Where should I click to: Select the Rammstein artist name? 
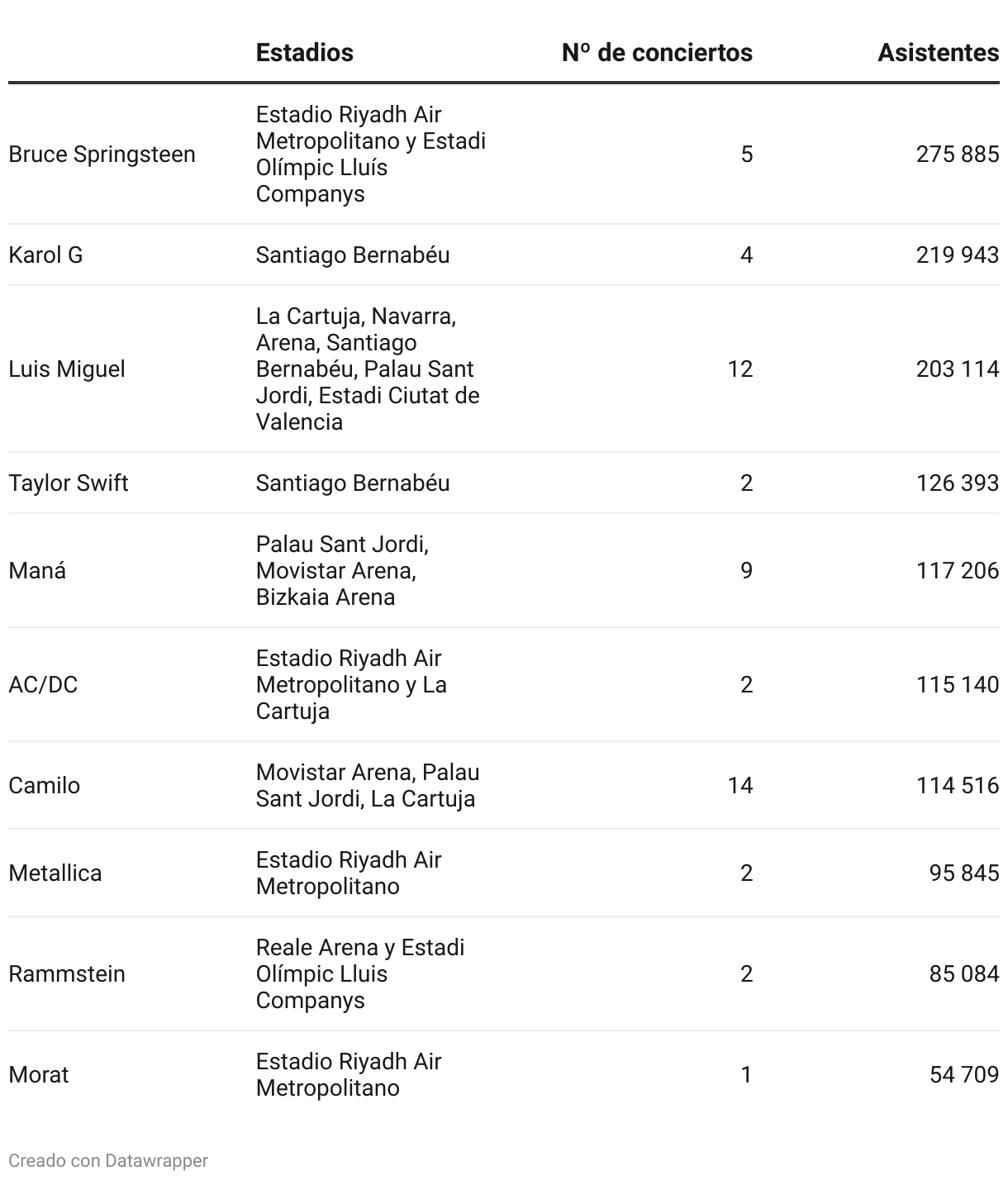[x=67, y=974]
